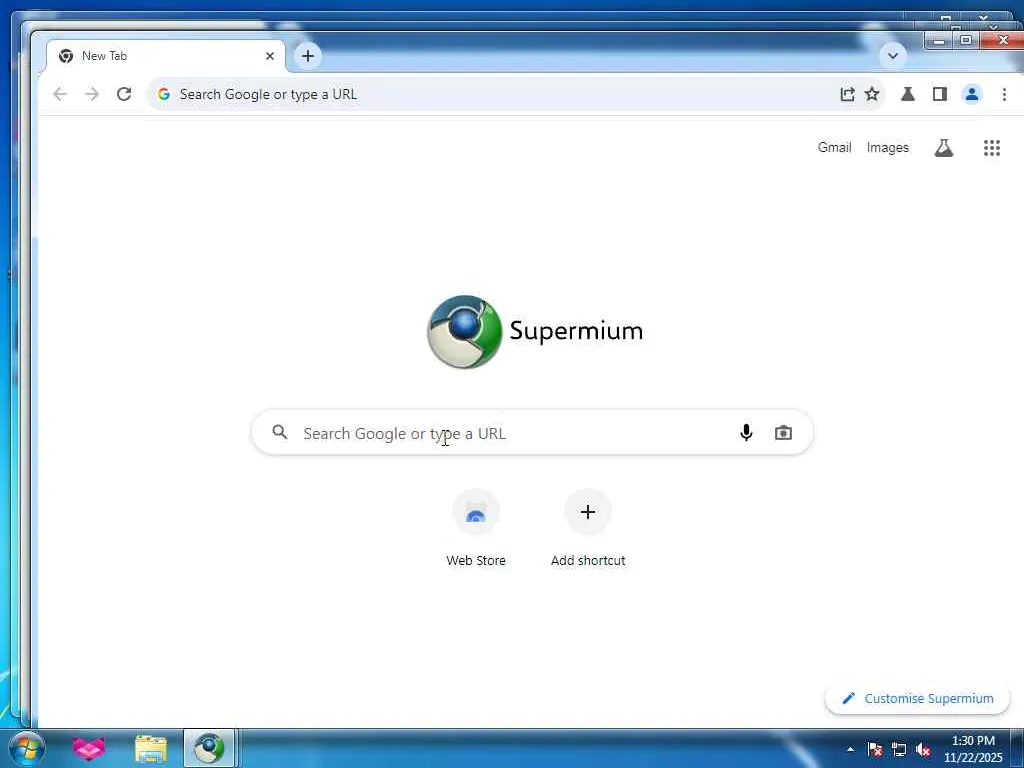
Task: Open the pink taskbar application
Action: point(89,748)
